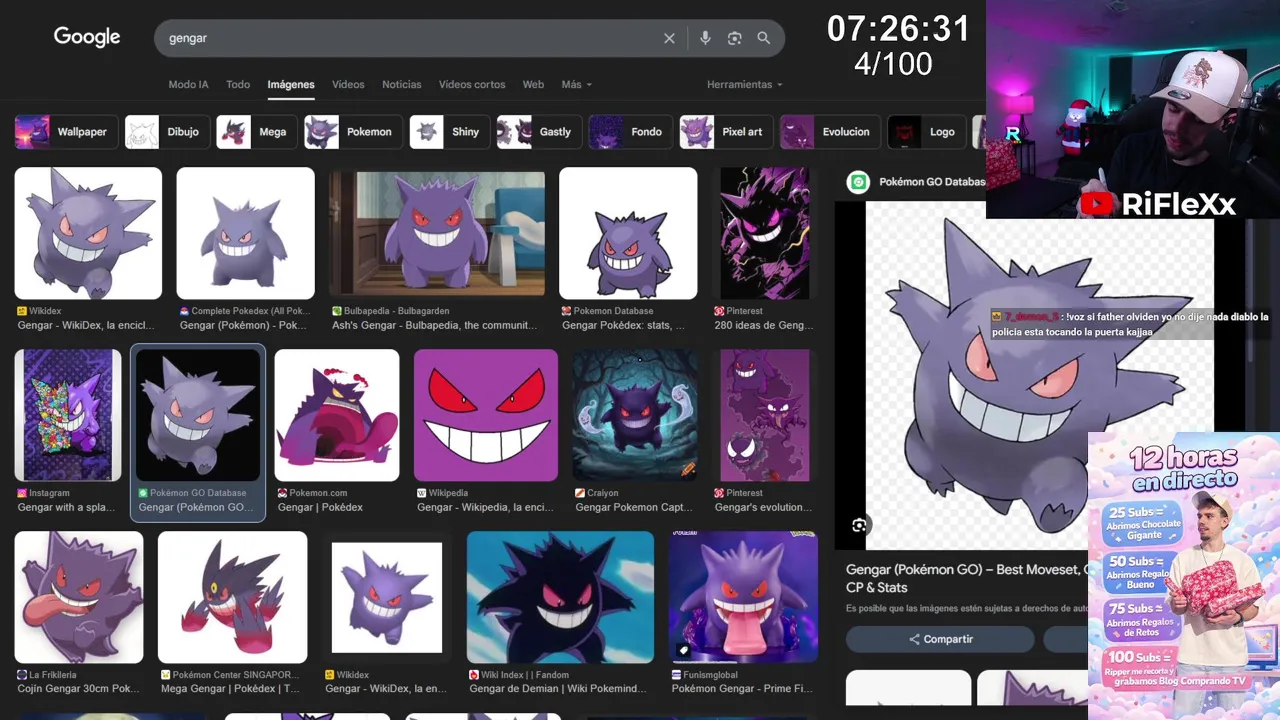Screen dimensions: 1280x720
Task: Click Pokémon GO Database source favicon in preview
Action: tap(858, 182)
